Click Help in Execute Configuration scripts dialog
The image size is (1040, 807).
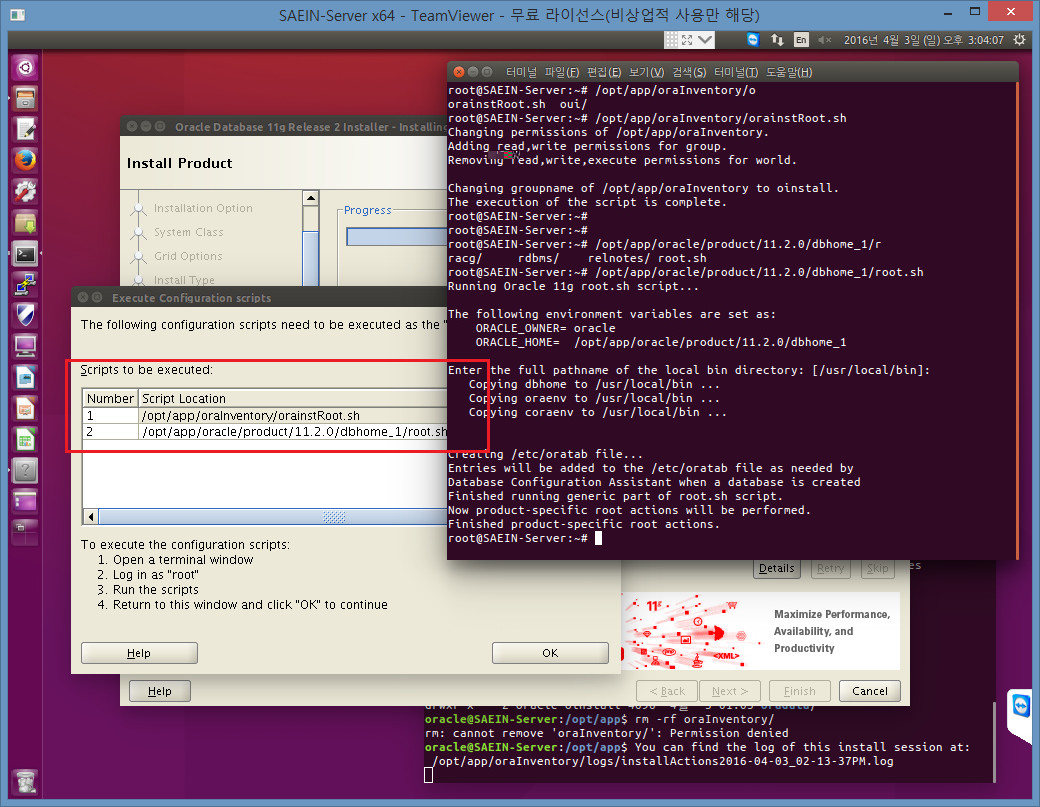tap(139, 653)
